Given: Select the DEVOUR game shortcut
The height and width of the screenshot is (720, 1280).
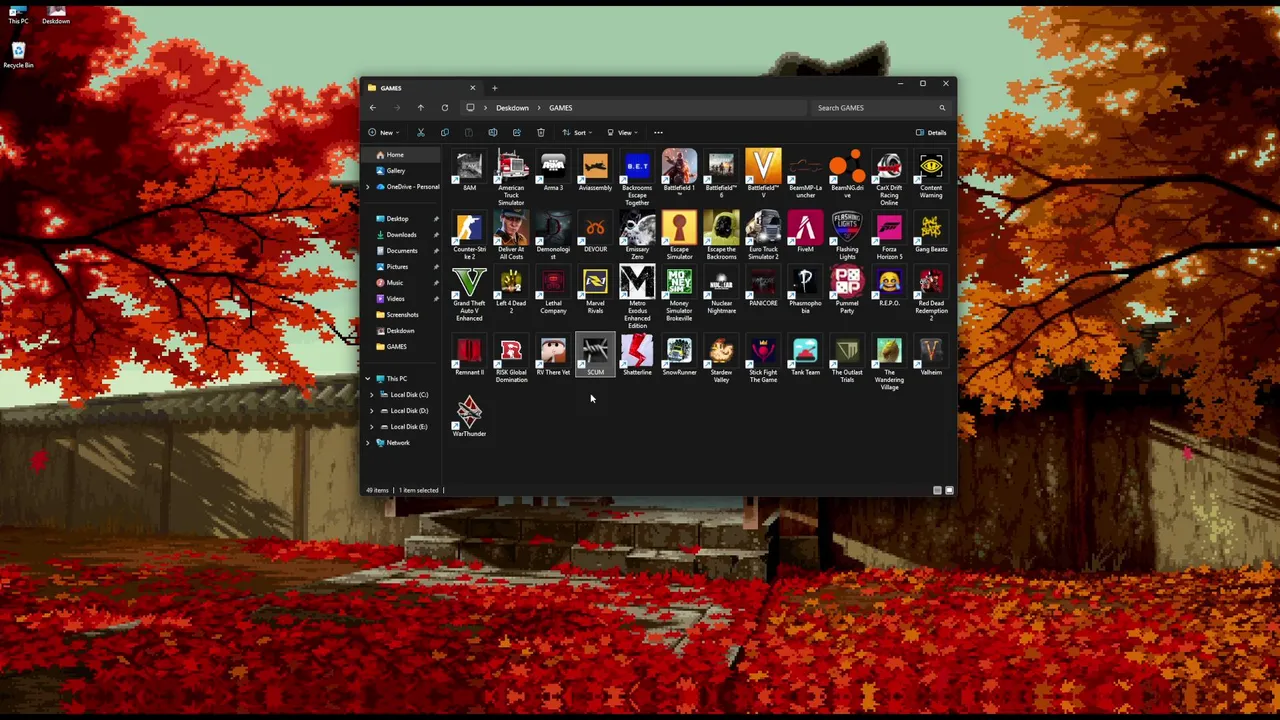Looking at the screenshot, I should (595, 232).
